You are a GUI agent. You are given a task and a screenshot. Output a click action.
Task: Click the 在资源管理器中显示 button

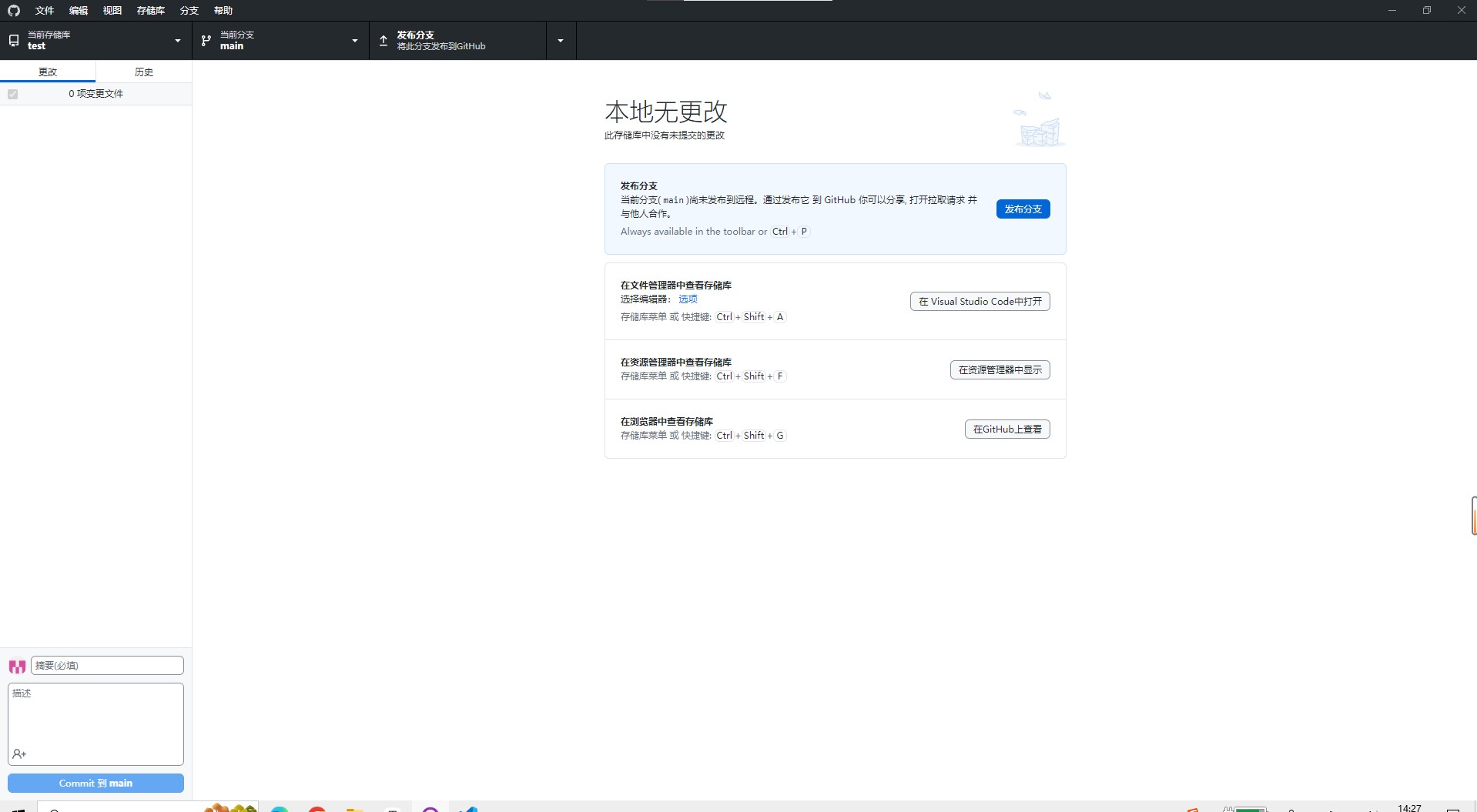[1000, 370]
